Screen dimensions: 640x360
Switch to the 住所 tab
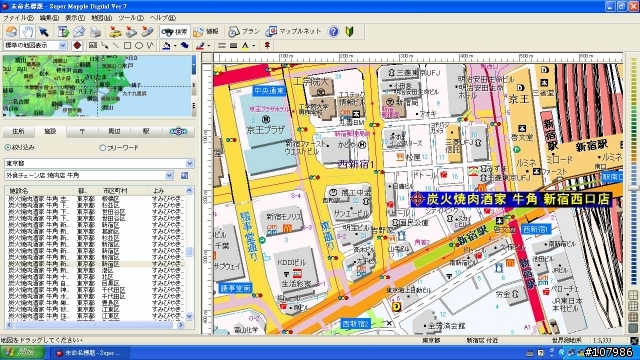[18, 131]
